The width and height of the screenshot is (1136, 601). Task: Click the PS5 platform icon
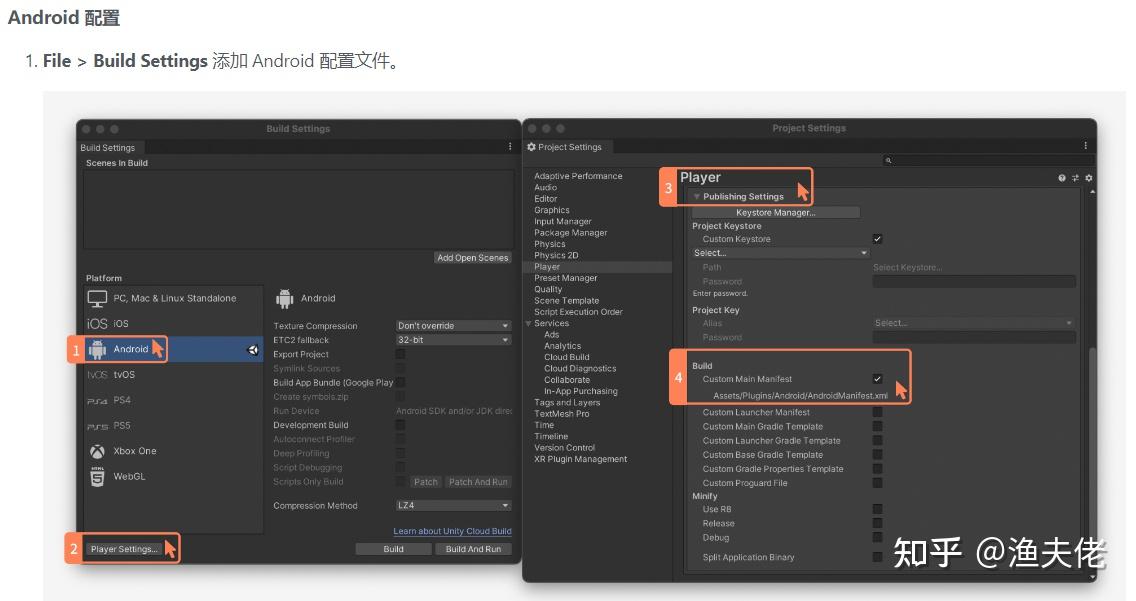(x=97, y=425)
